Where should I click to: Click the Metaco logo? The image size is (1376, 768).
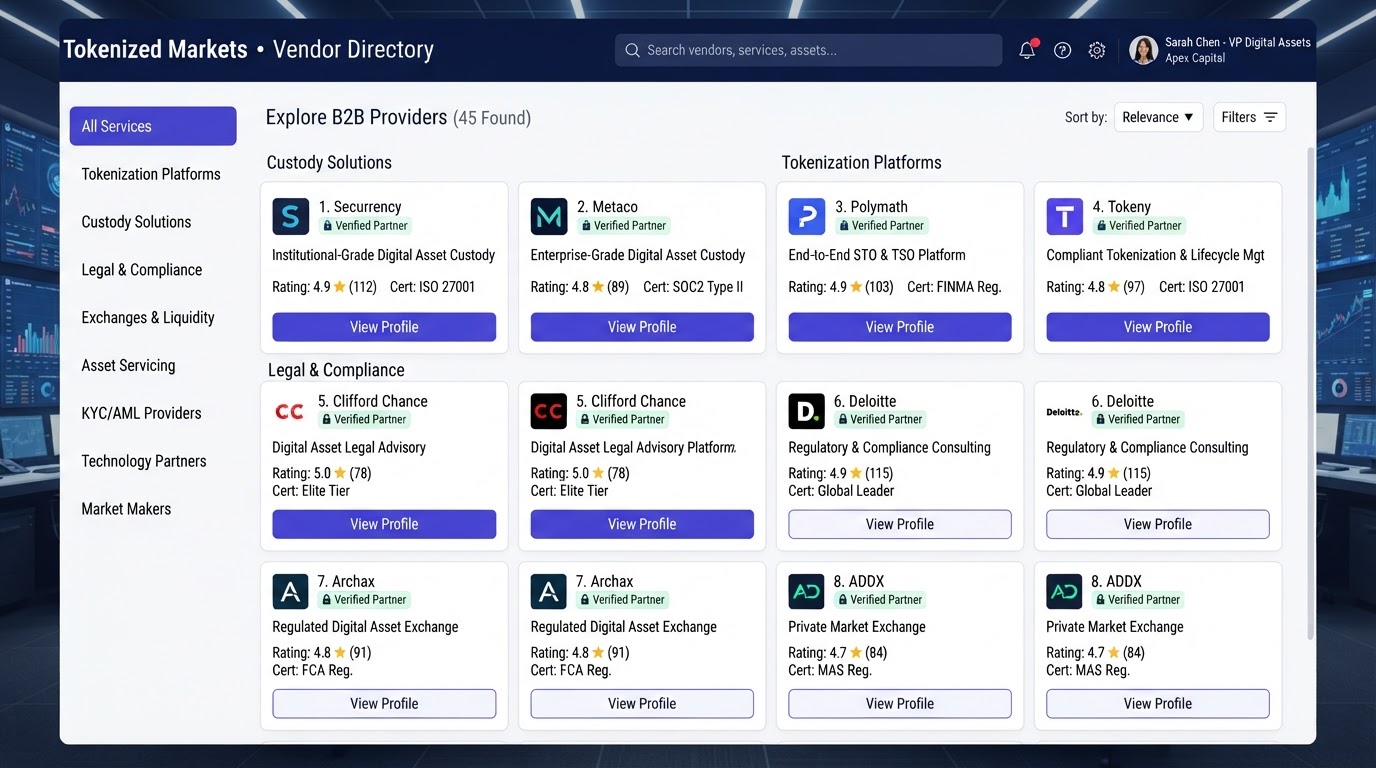(549, 216)
